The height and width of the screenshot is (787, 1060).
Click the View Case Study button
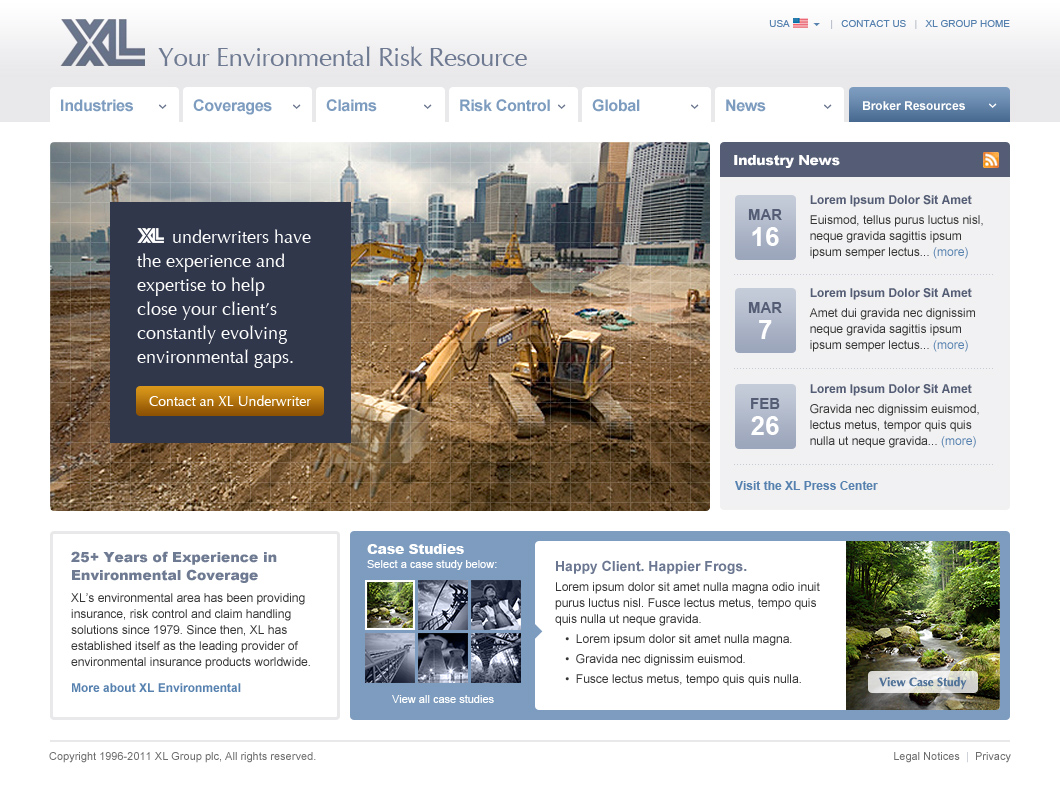pyautogui.click(x=922, y=682)
